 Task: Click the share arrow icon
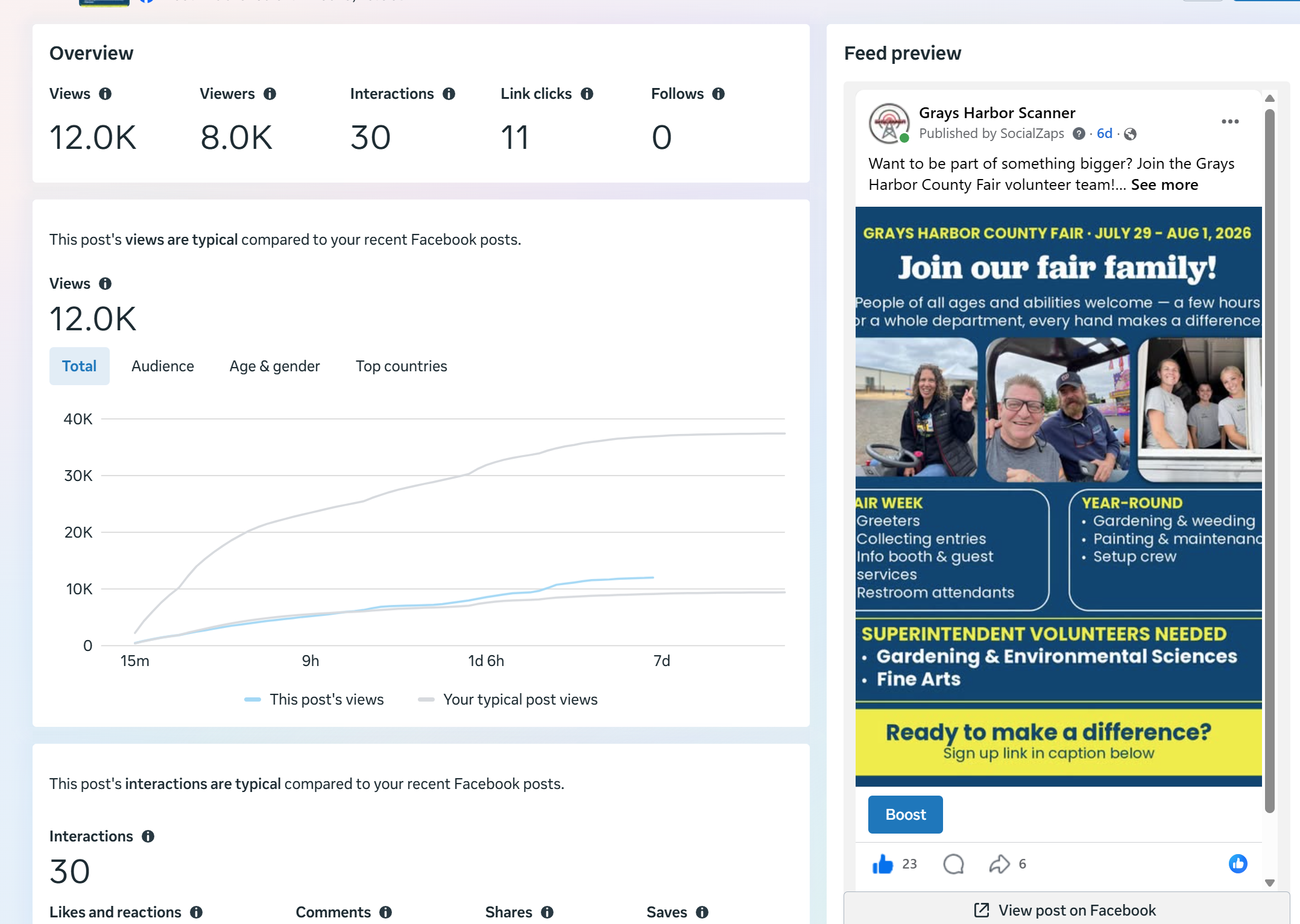click(1000, 864)
